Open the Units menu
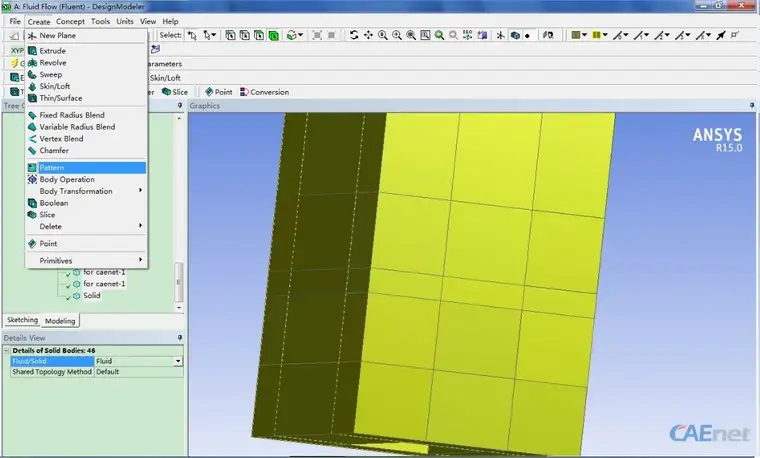Image resolution: width=760 pixels, height=458 pixels. 125,21
